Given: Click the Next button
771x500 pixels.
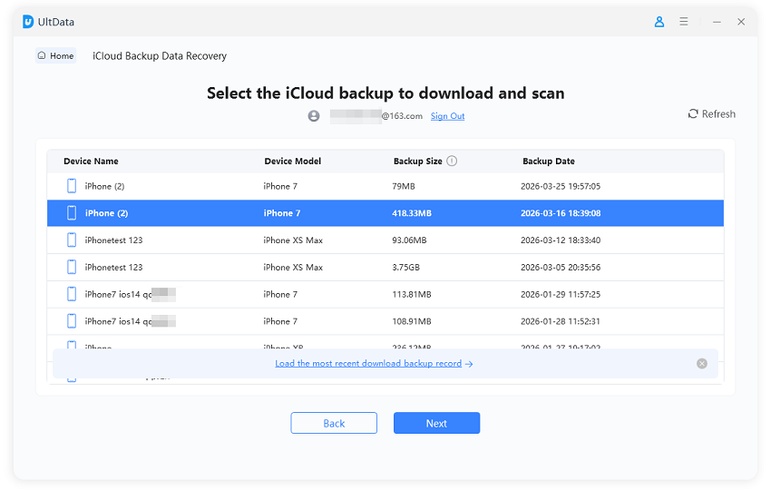Looking at the screenshot, I should (437, 423).
